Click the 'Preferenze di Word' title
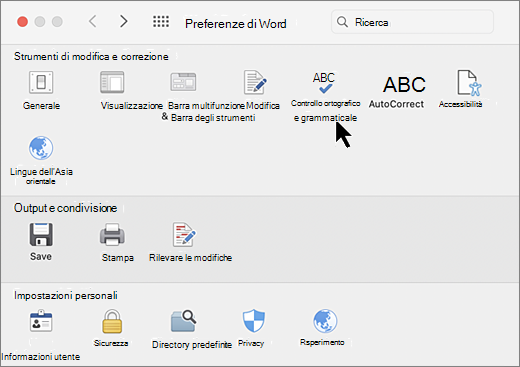The height and width of the screenshot is (367, 520). [236, 24]
